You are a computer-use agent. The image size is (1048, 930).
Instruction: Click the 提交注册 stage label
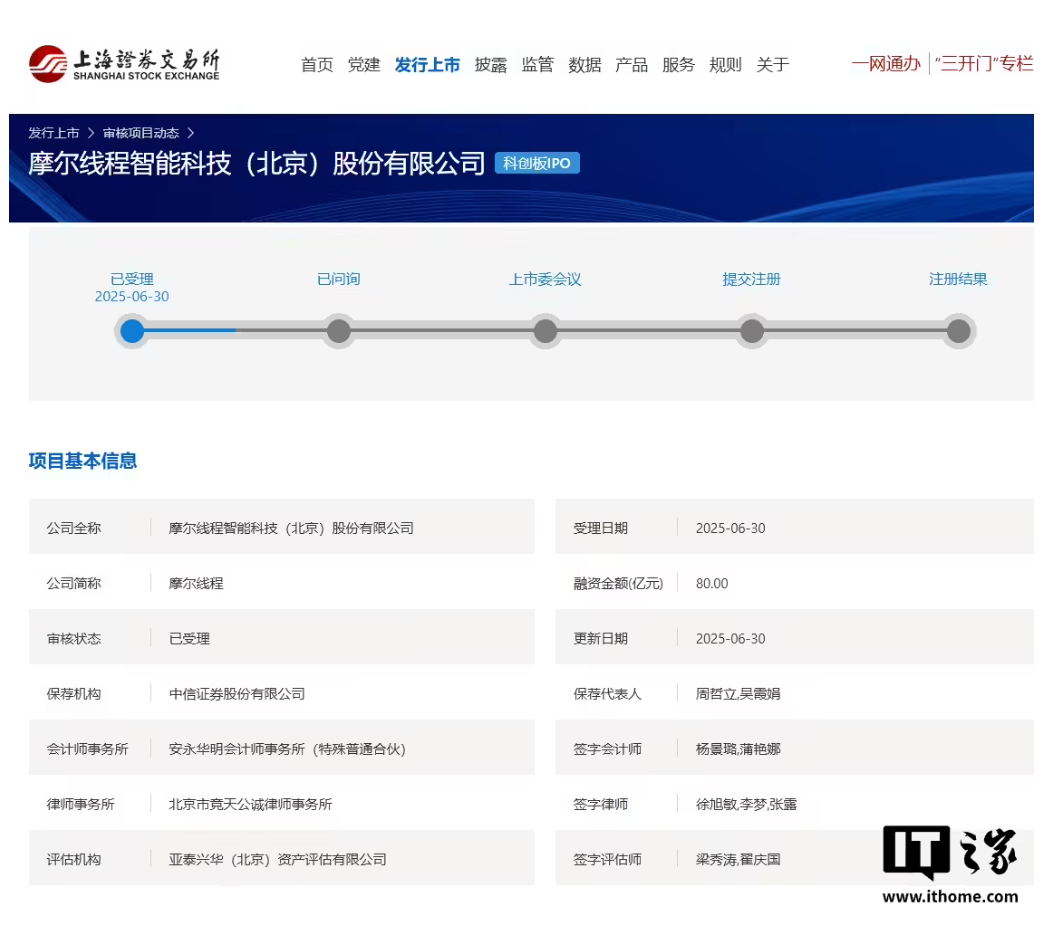click(751, 279)
